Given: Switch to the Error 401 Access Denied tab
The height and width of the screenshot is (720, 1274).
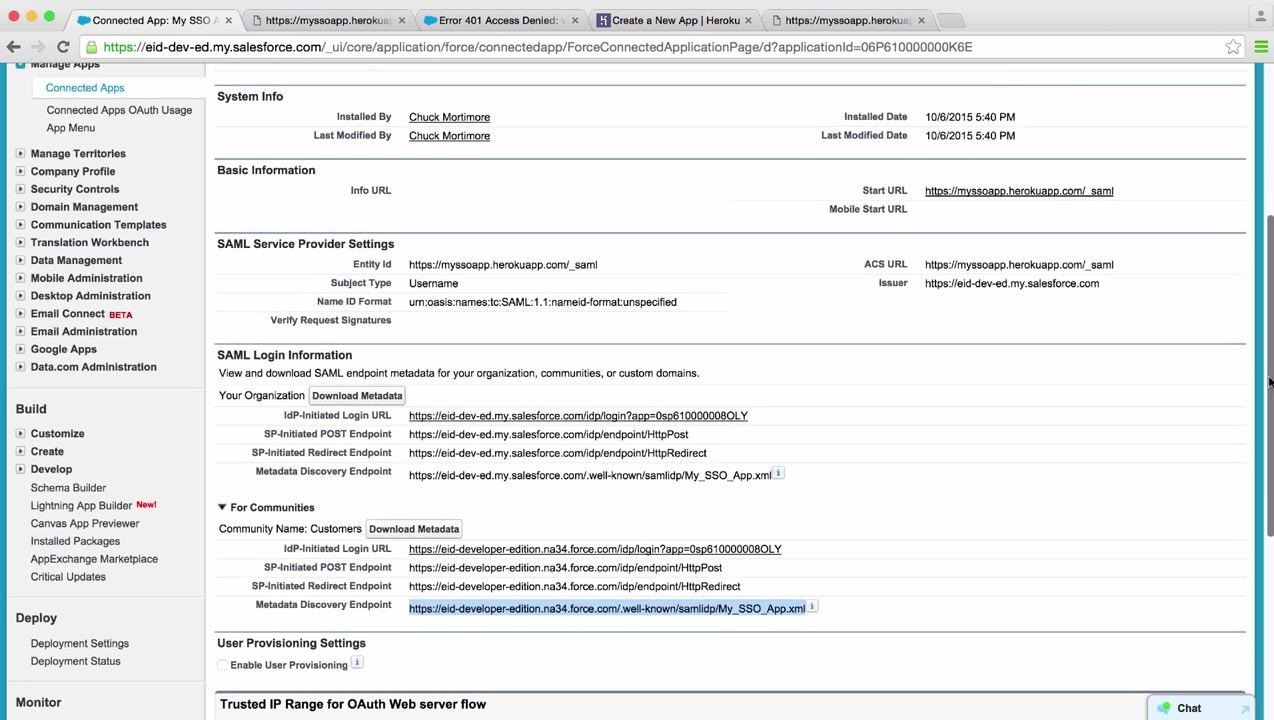Looking at the screenshot, I should tap(502, 20).
